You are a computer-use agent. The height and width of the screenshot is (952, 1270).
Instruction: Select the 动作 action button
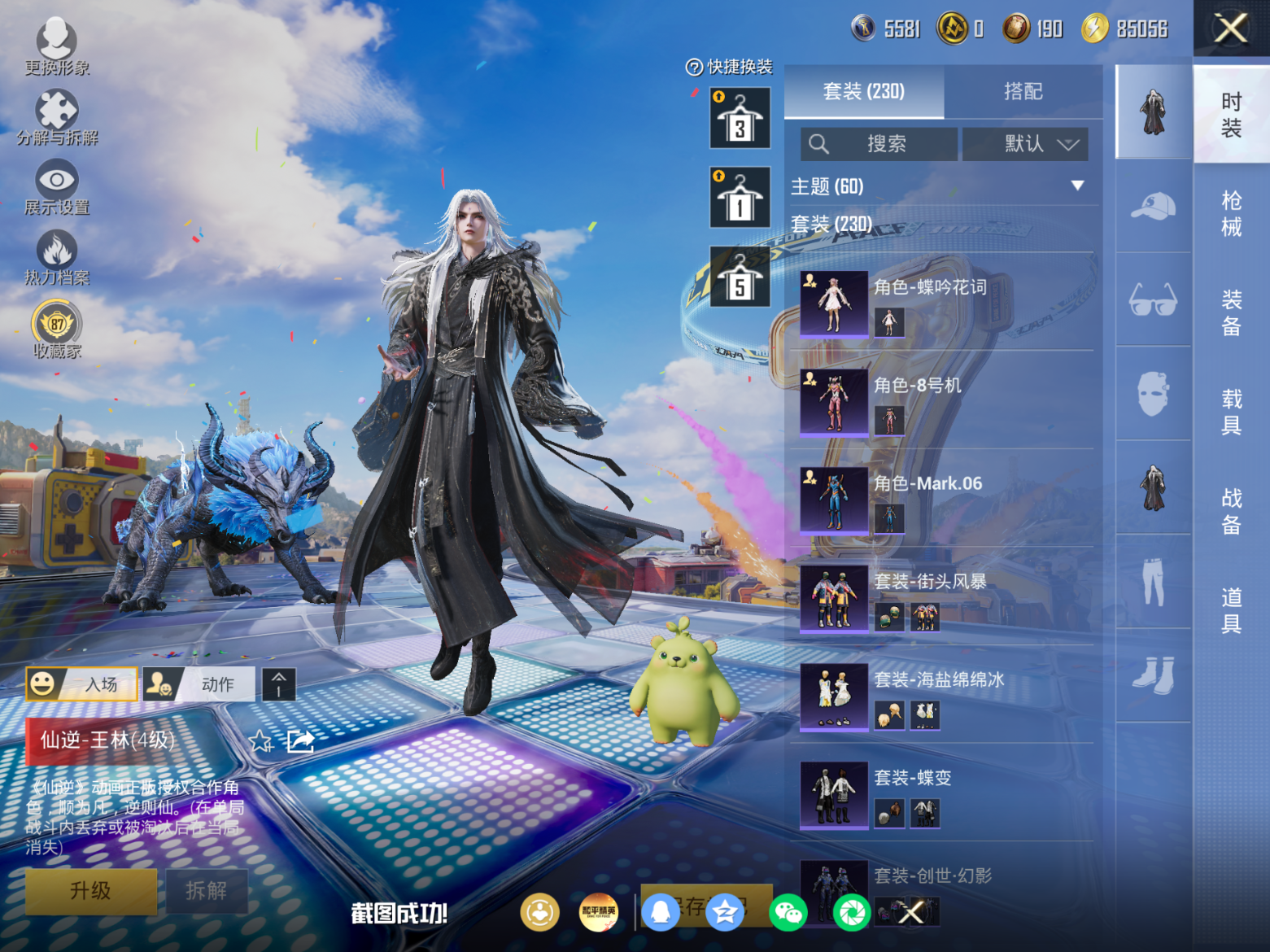pyautogui.click(x=199, y=684)
